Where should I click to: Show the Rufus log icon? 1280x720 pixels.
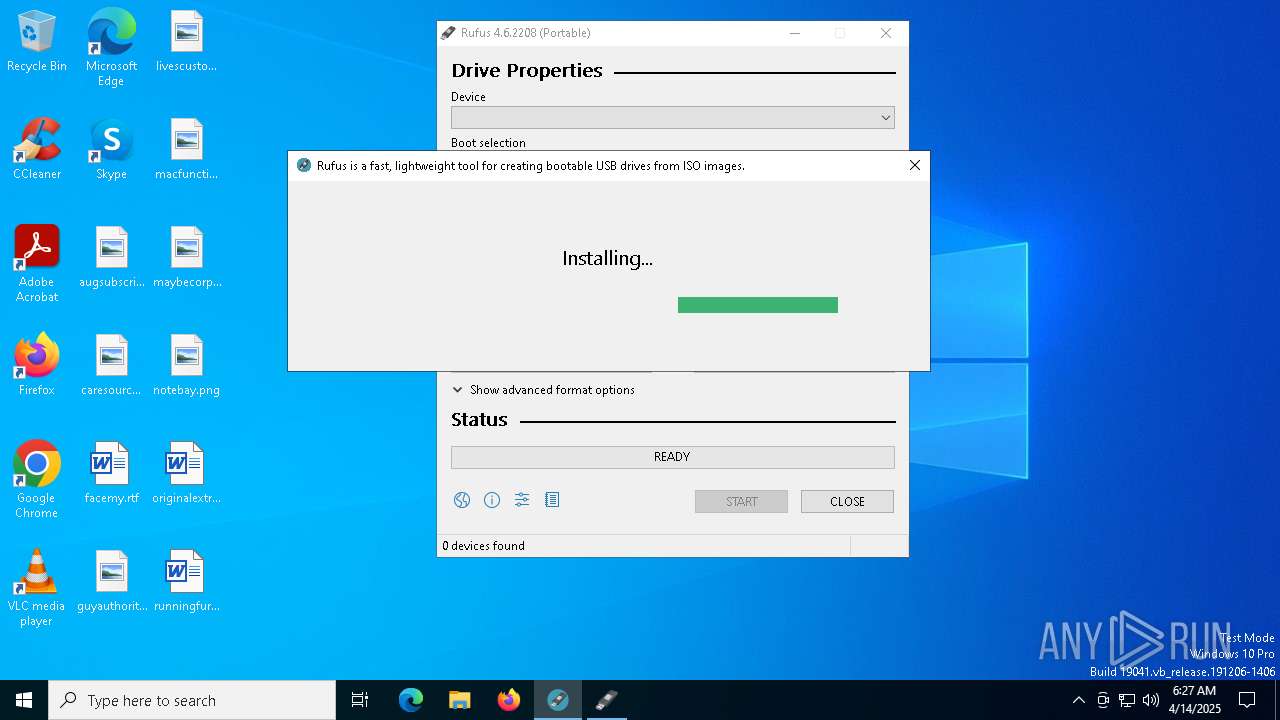click(x=552, y=500)
